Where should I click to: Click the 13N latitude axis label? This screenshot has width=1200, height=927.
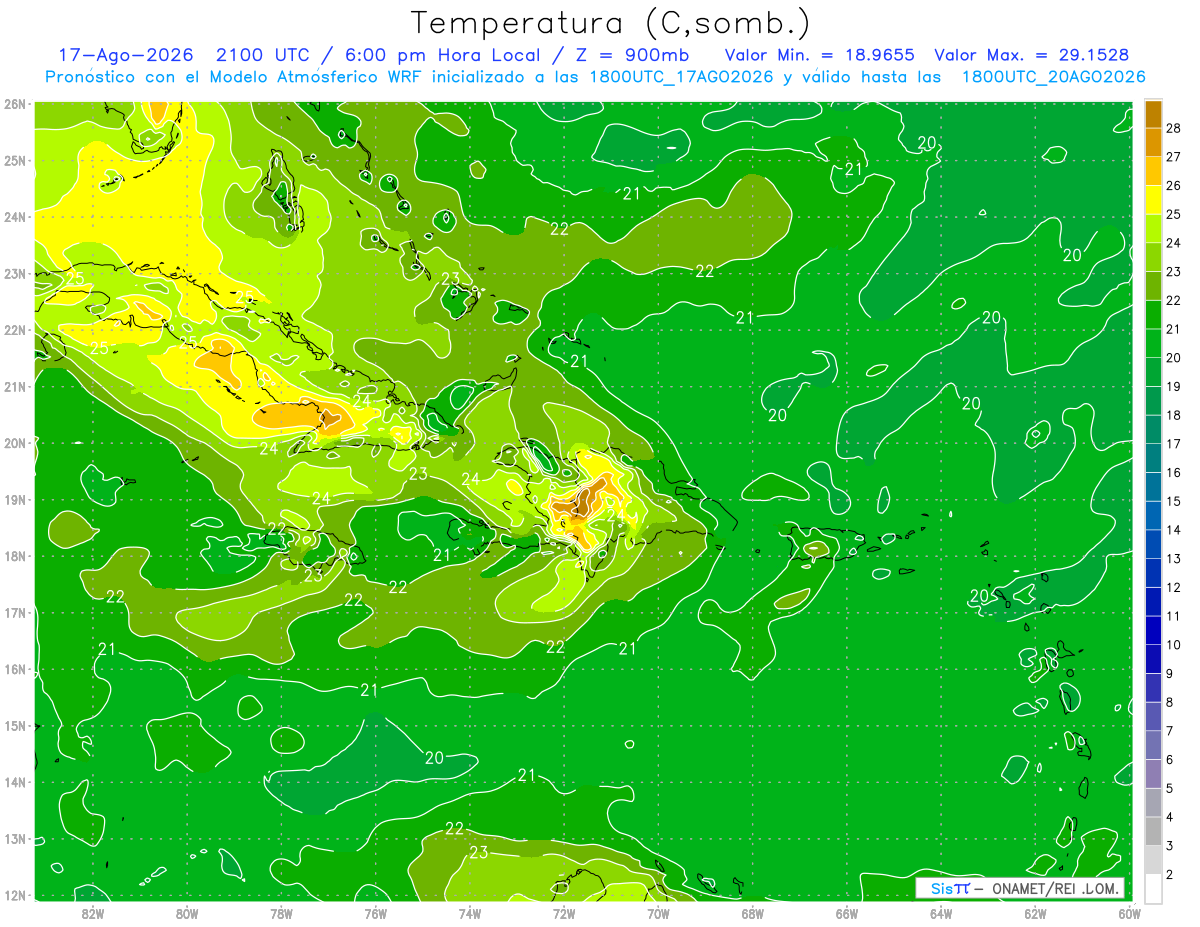pos(15,839)
